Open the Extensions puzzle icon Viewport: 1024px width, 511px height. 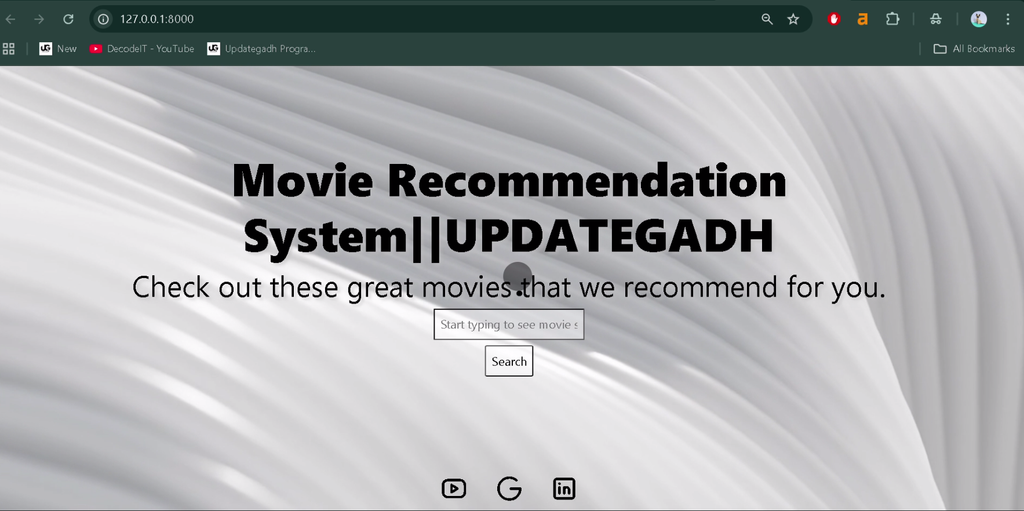click(x=893, y=19)
